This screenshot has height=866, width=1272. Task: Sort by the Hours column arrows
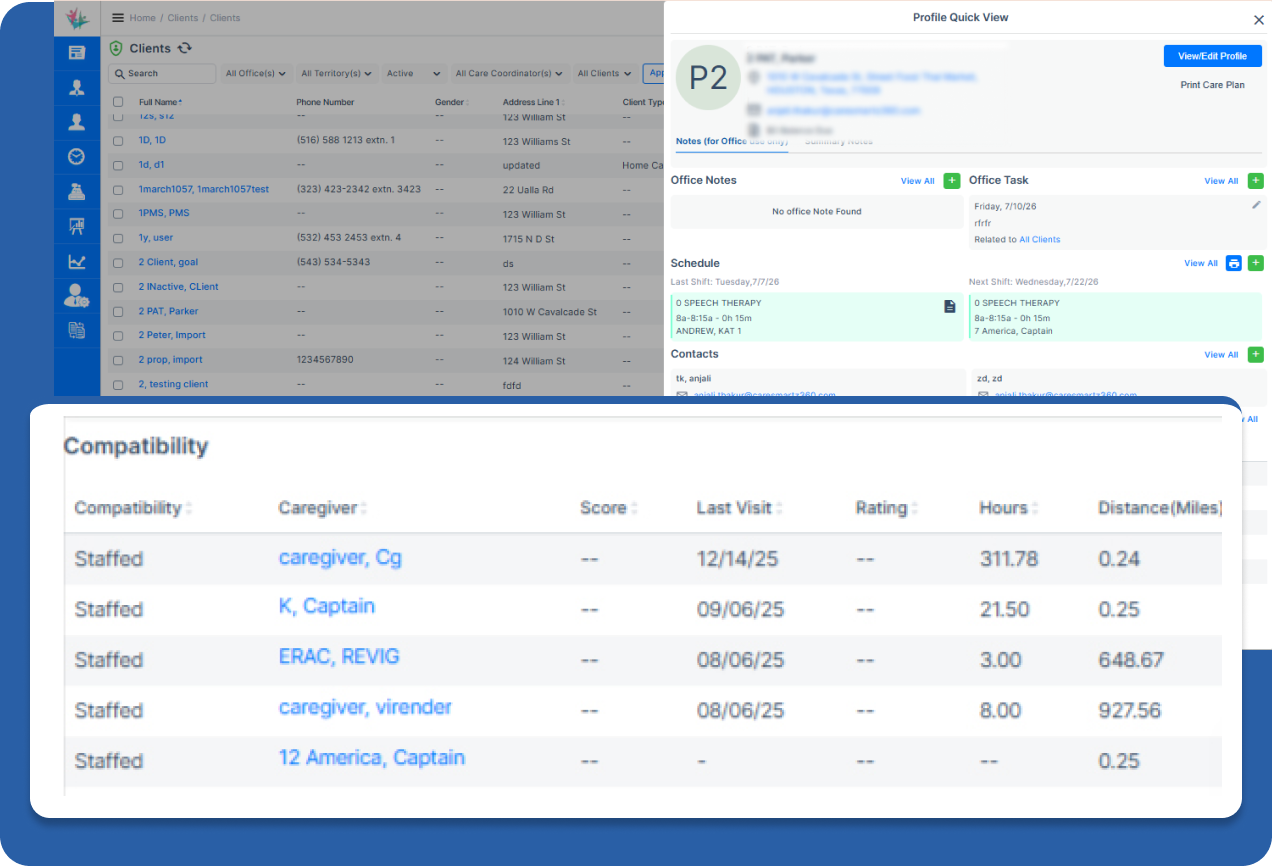[x=1035, y=508]
